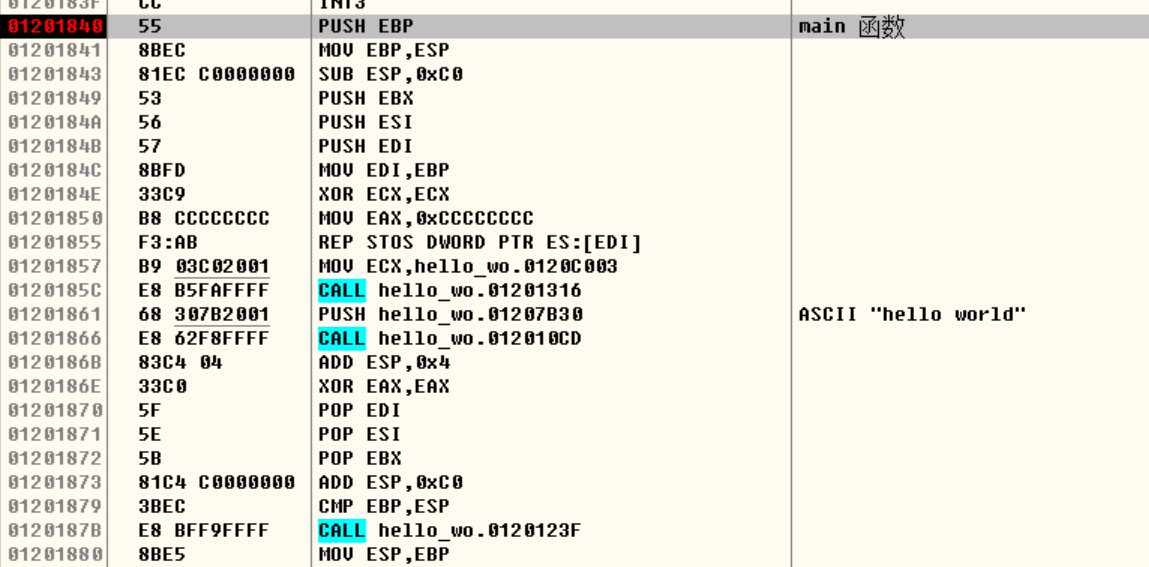Click the PUSH EBP instruction

pos(366,27)
